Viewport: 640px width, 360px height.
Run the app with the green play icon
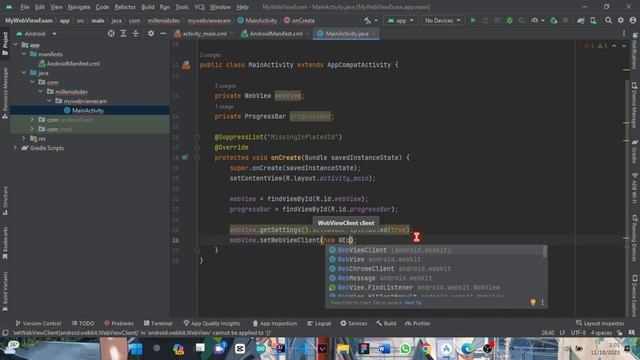click(x=473, y=20)
